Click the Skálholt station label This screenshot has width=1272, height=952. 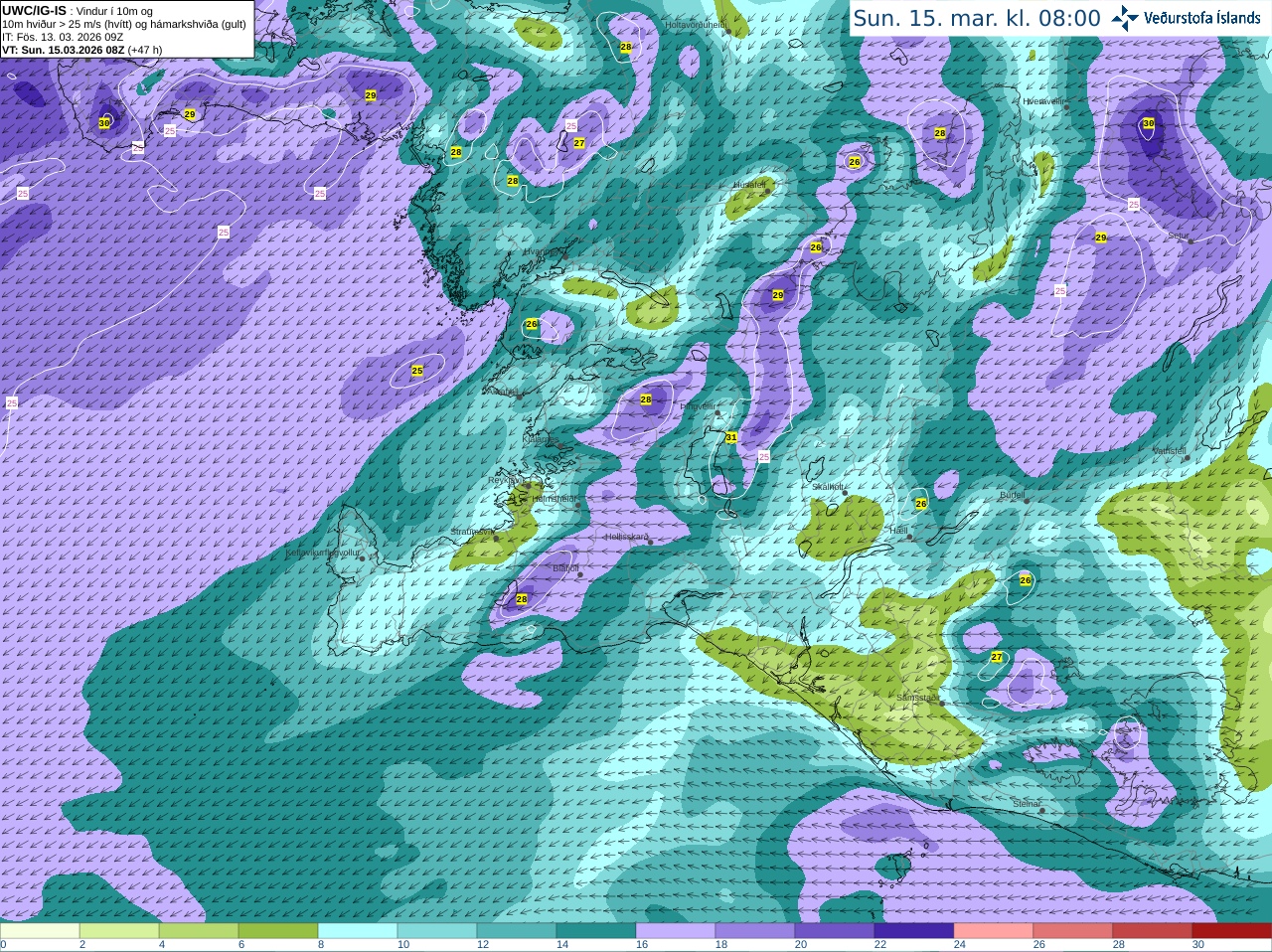pos(829,487)
